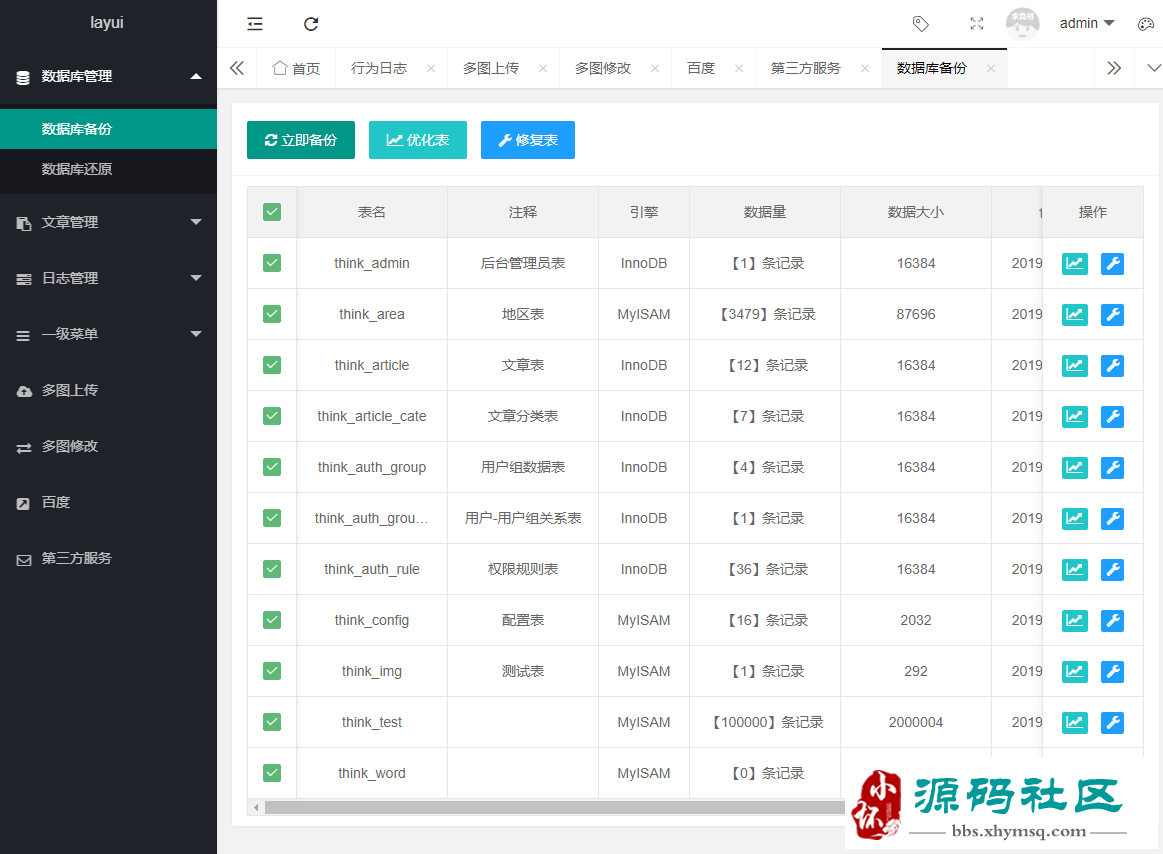The image size is (1163, 854).
Task: Switch to the 首页 tab
Action: (296, 68)
